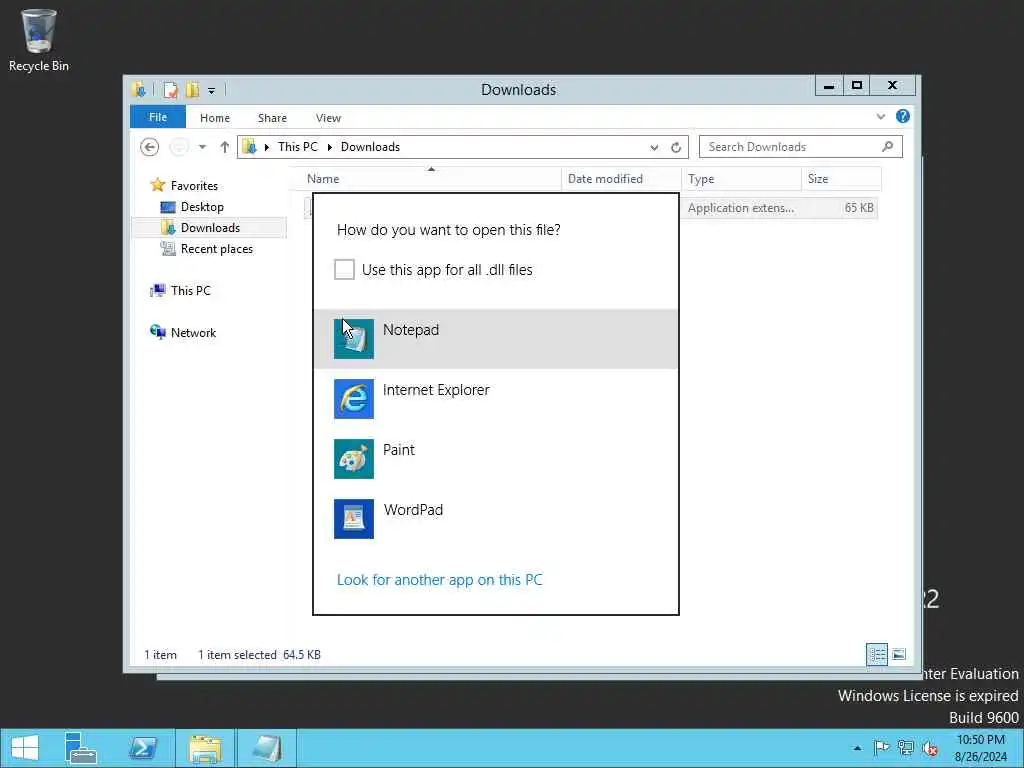Open Explorer help with the question mark icon
1024x768 pixels.
903,116
